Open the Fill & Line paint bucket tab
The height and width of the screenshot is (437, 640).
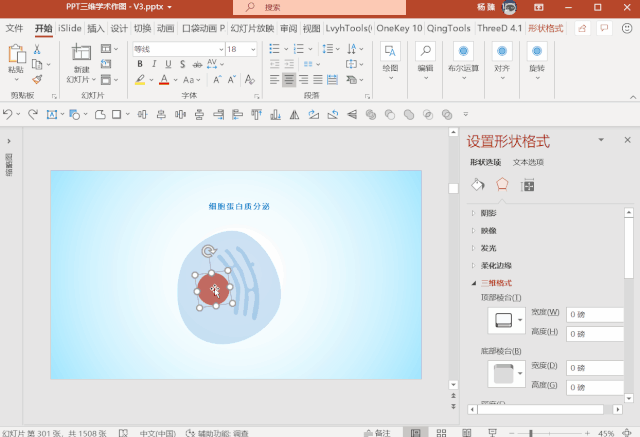478,184
